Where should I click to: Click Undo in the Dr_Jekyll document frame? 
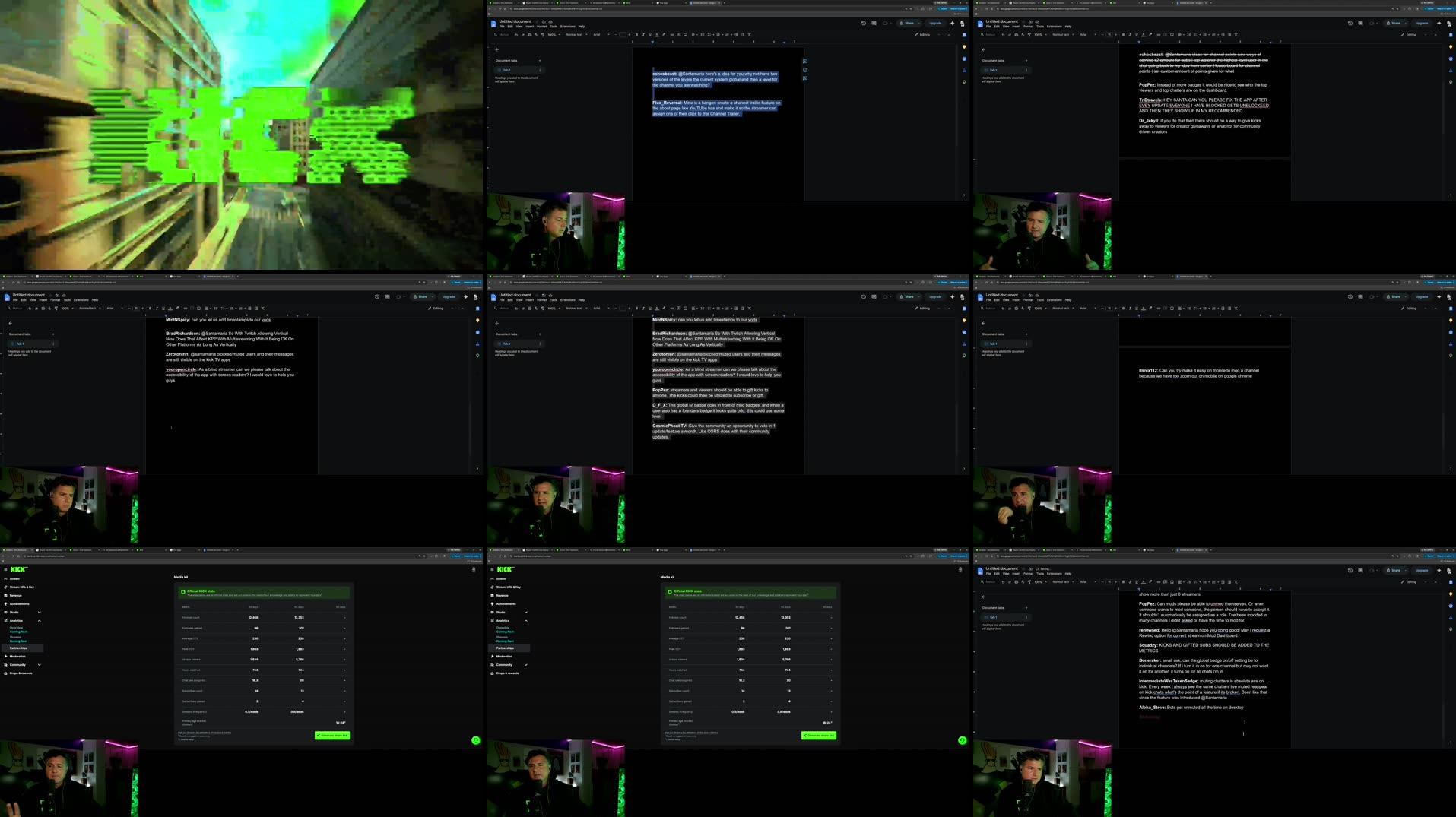pyautogui.click(x=1003, y=35)
